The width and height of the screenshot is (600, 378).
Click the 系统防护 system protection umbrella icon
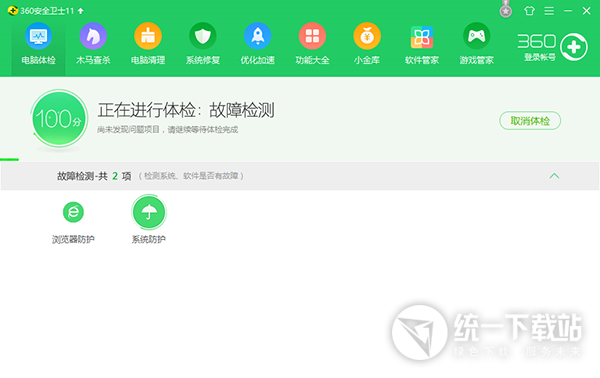[x=149, y=212]
